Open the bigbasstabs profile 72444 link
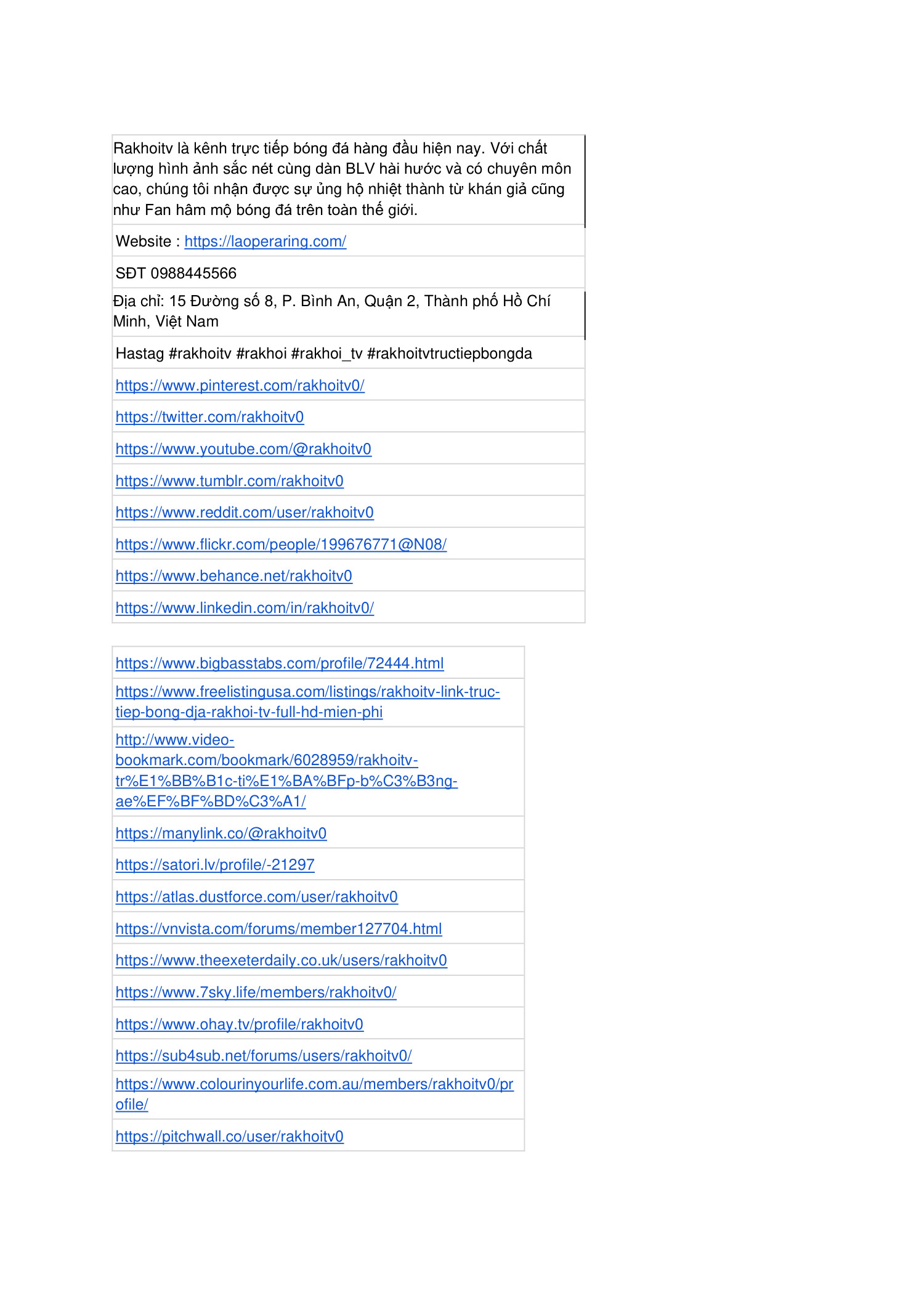Image resolution: width=924 pixels, height=1306 pixels. 279,663
